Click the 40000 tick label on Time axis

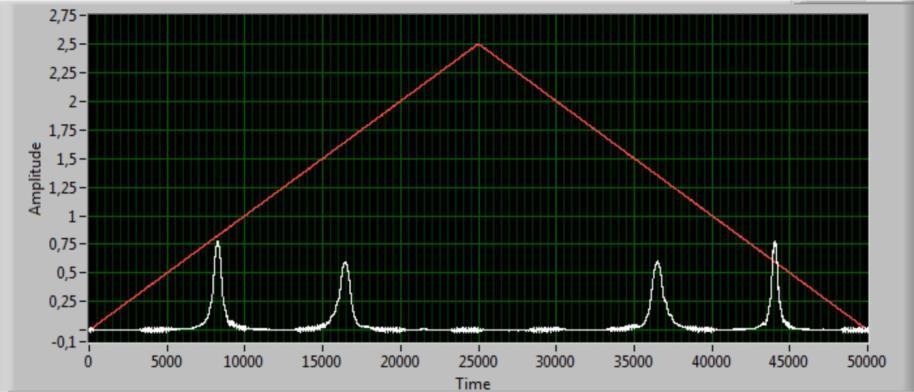712,362
